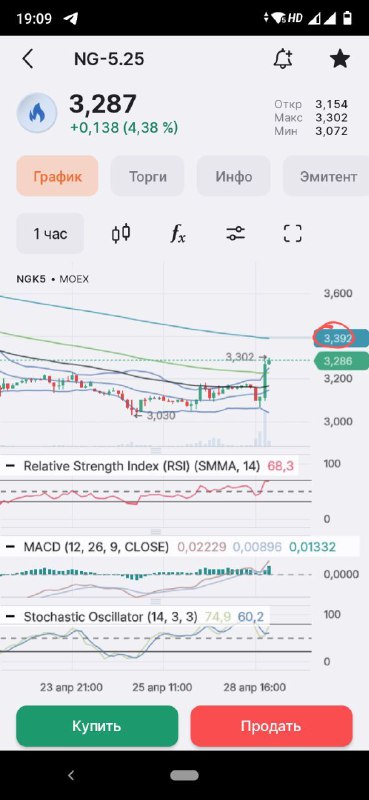
Task: Collapse the RSI indicator panel
Action: 10,465
